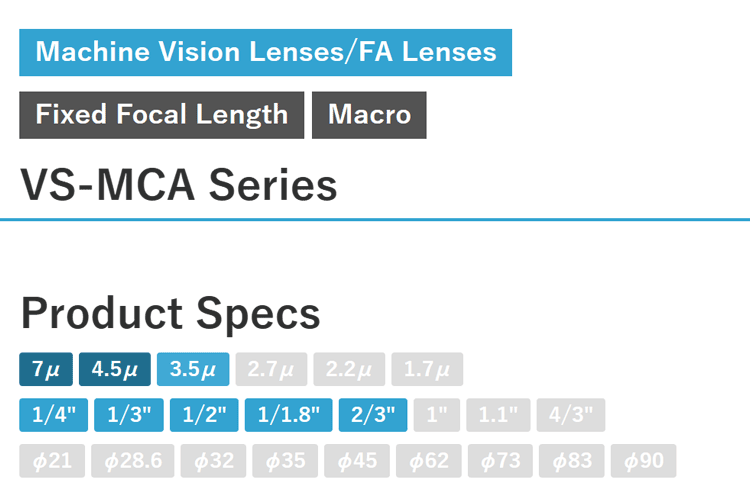Click the greyed 4/3" sensor badge

tap(570, 414)
